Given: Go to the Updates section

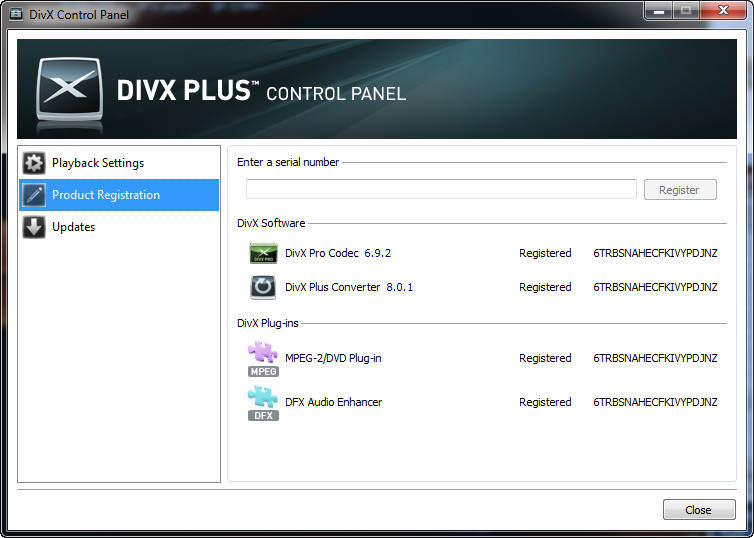Looking at the screenshot, I should coord(119,227).
